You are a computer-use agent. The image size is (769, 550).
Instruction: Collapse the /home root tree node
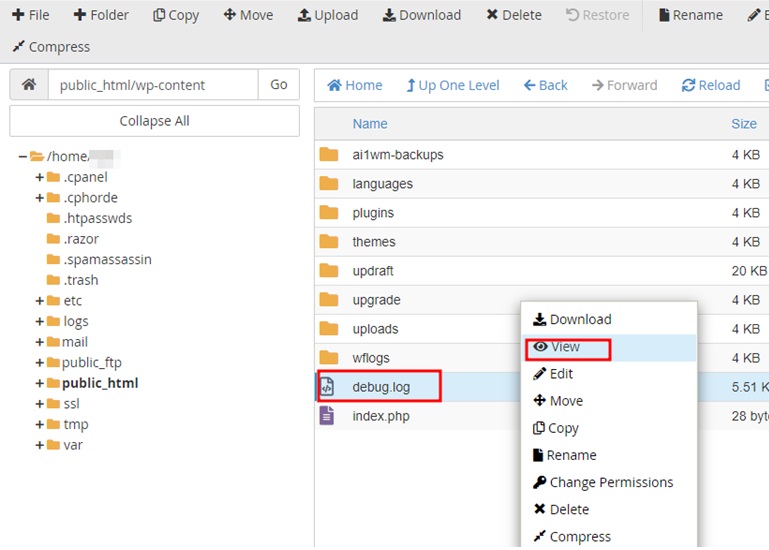point(22,157)
